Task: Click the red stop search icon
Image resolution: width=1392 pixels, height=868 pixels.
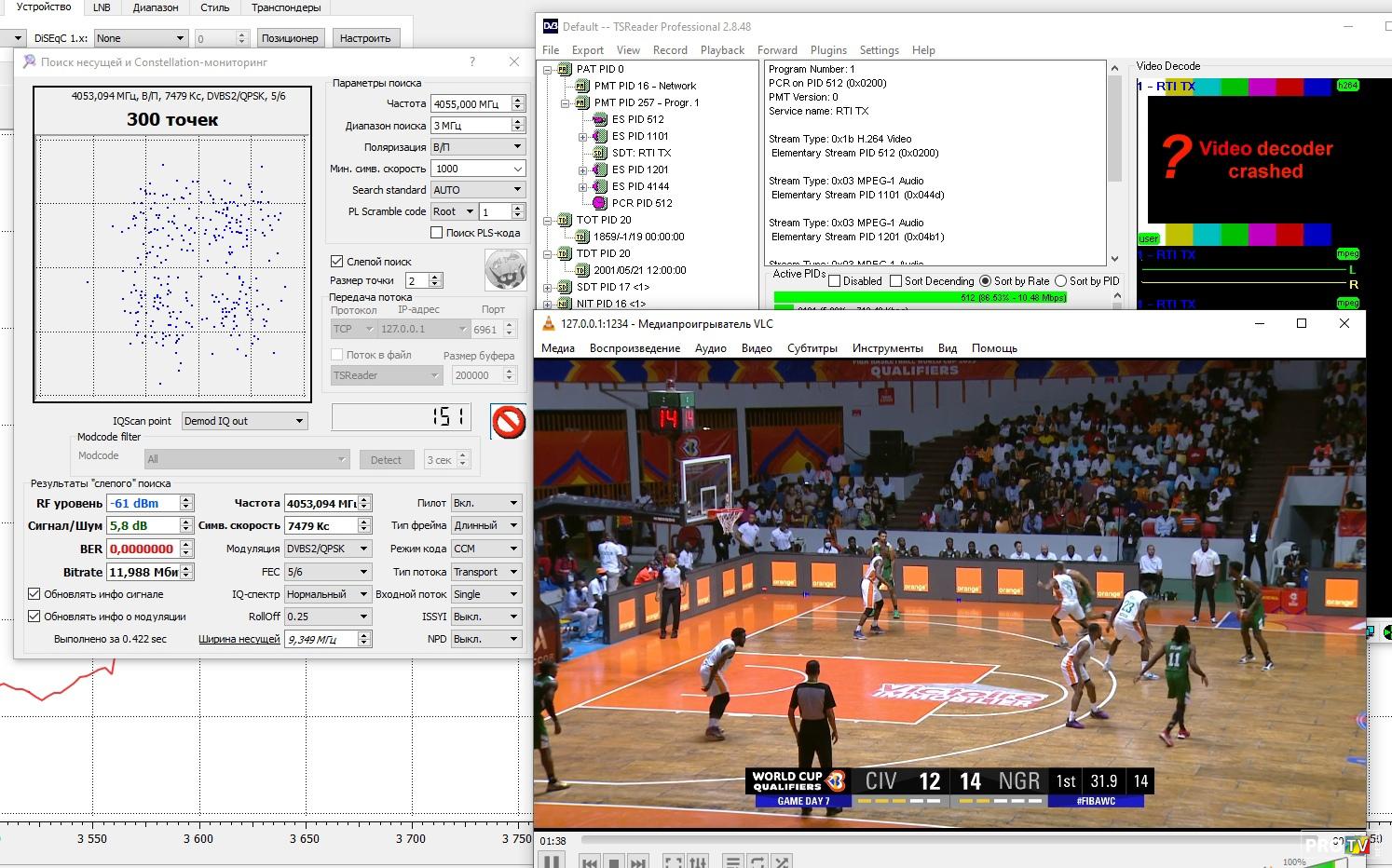Action: point(509,422)
